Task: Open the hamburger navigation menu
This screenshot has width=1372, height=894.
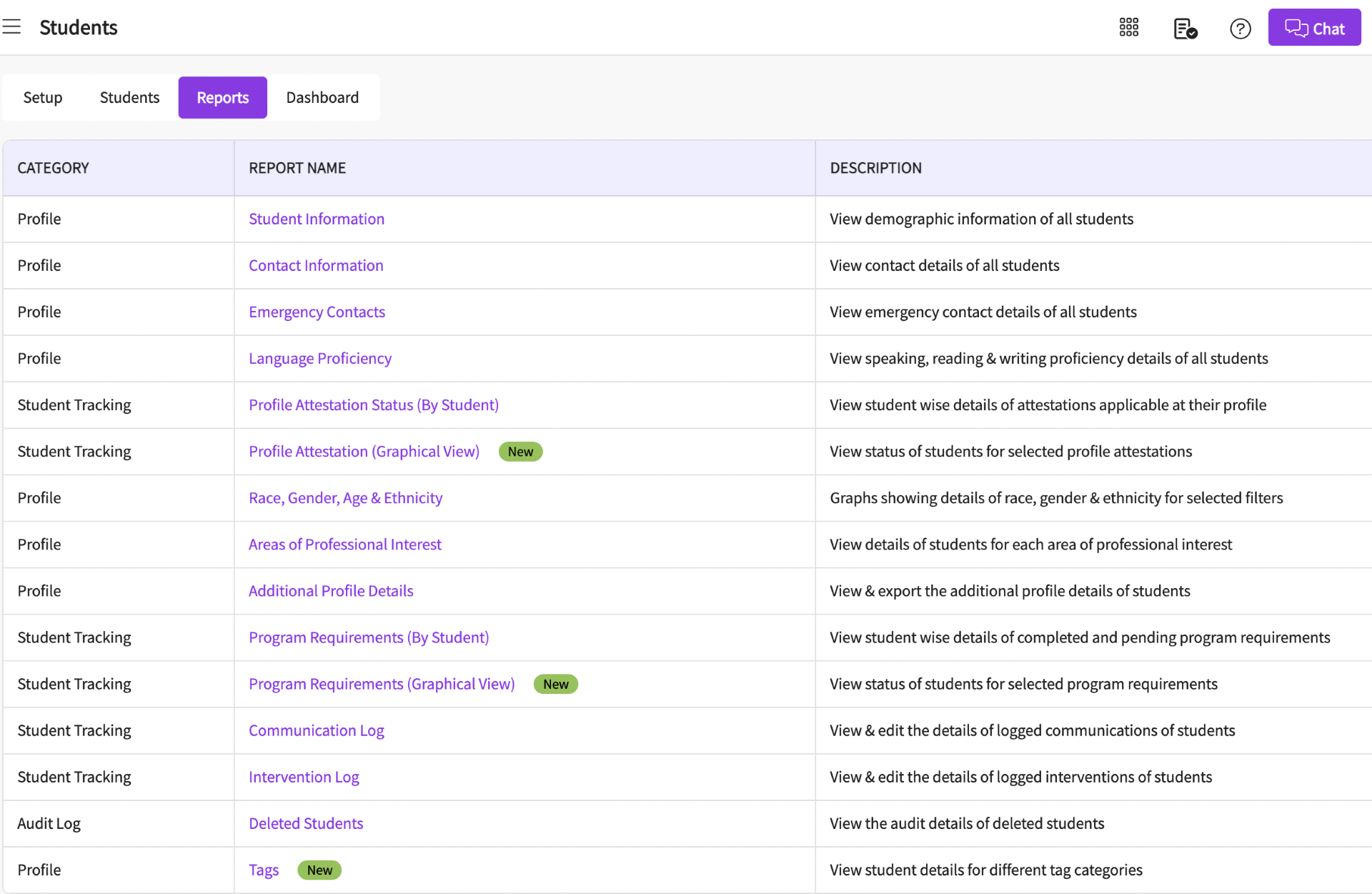Action: (x=11, y=27)
